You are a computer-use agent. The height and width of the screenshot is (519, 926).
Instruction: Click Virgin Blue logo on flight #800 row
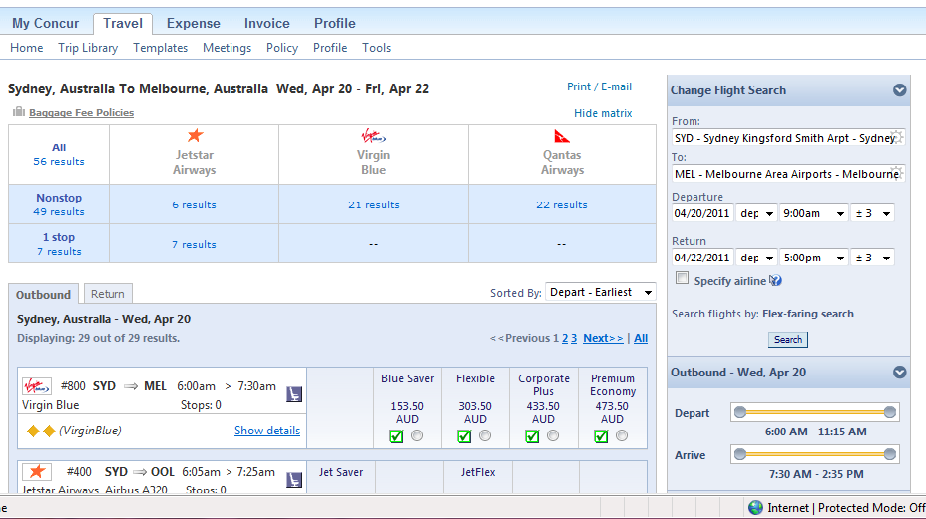[37, 386]
